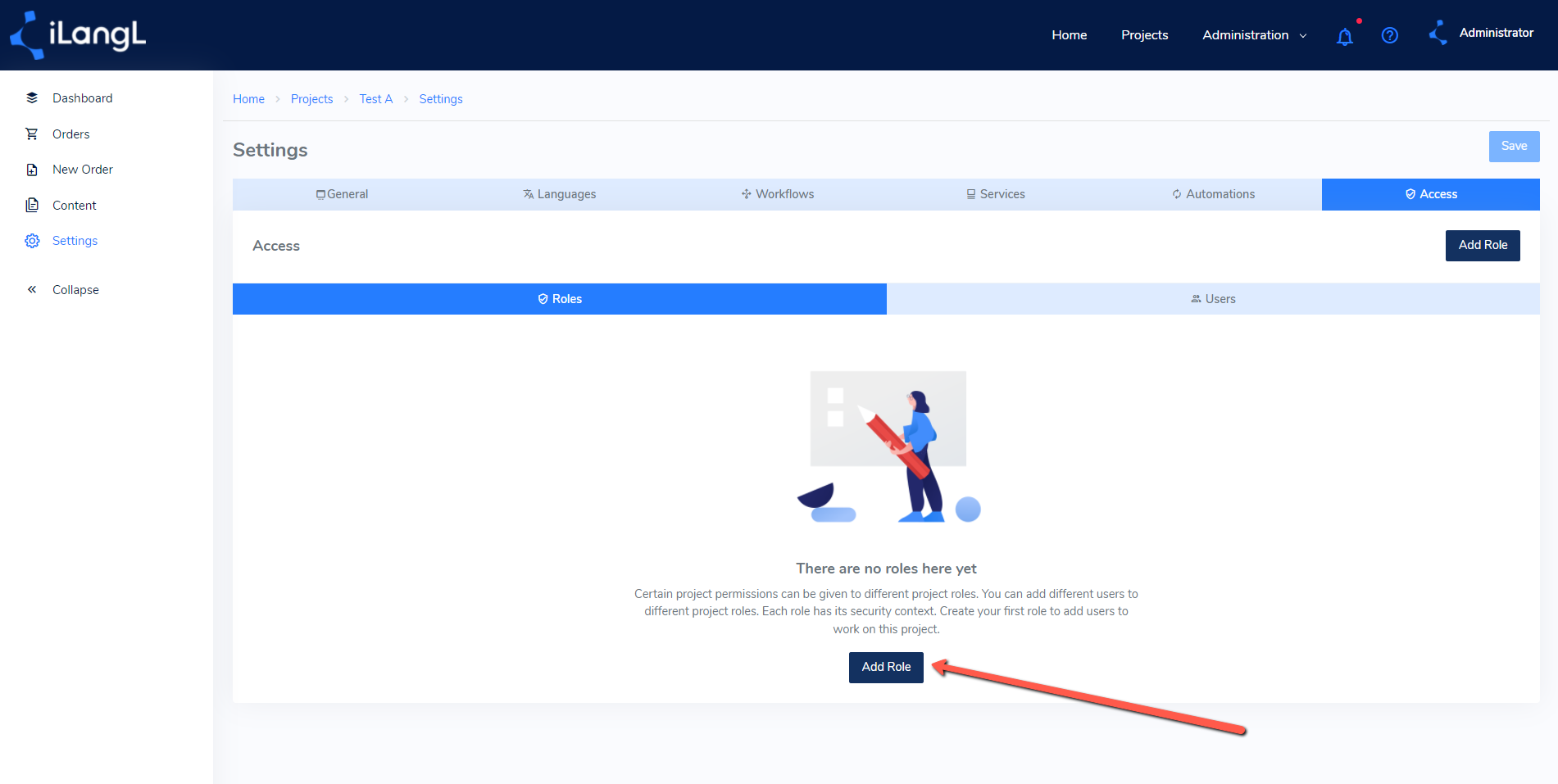Collapse the sidebar menu
Image resolution: width=1558 pixels, height=784 pixels.
(75, 290)
